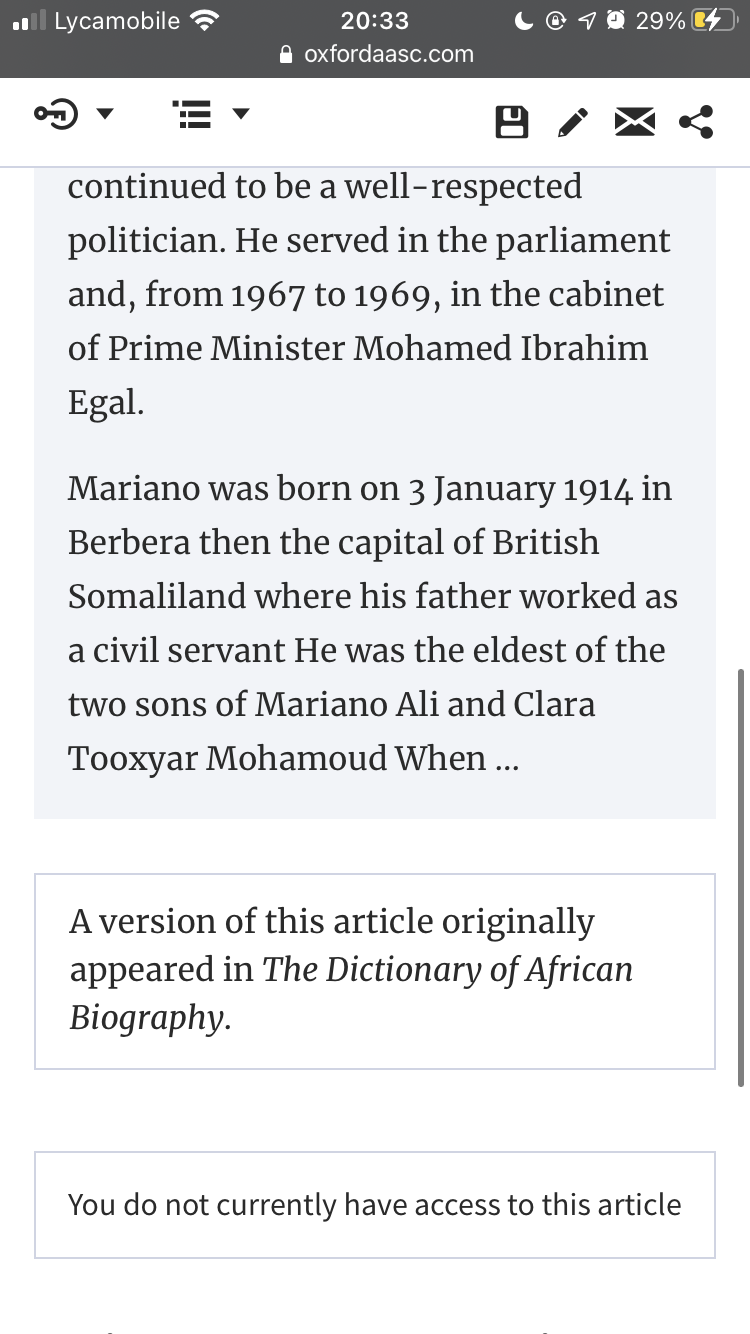750x1334 pixels.
Task: Email the article via envelope icon
Action: click(633, 122)
